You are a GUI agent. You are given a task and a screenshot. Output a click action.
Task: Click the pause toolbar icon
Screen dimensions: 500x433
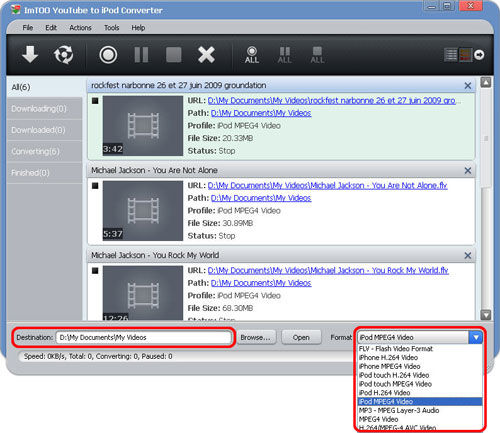point(141,55)
